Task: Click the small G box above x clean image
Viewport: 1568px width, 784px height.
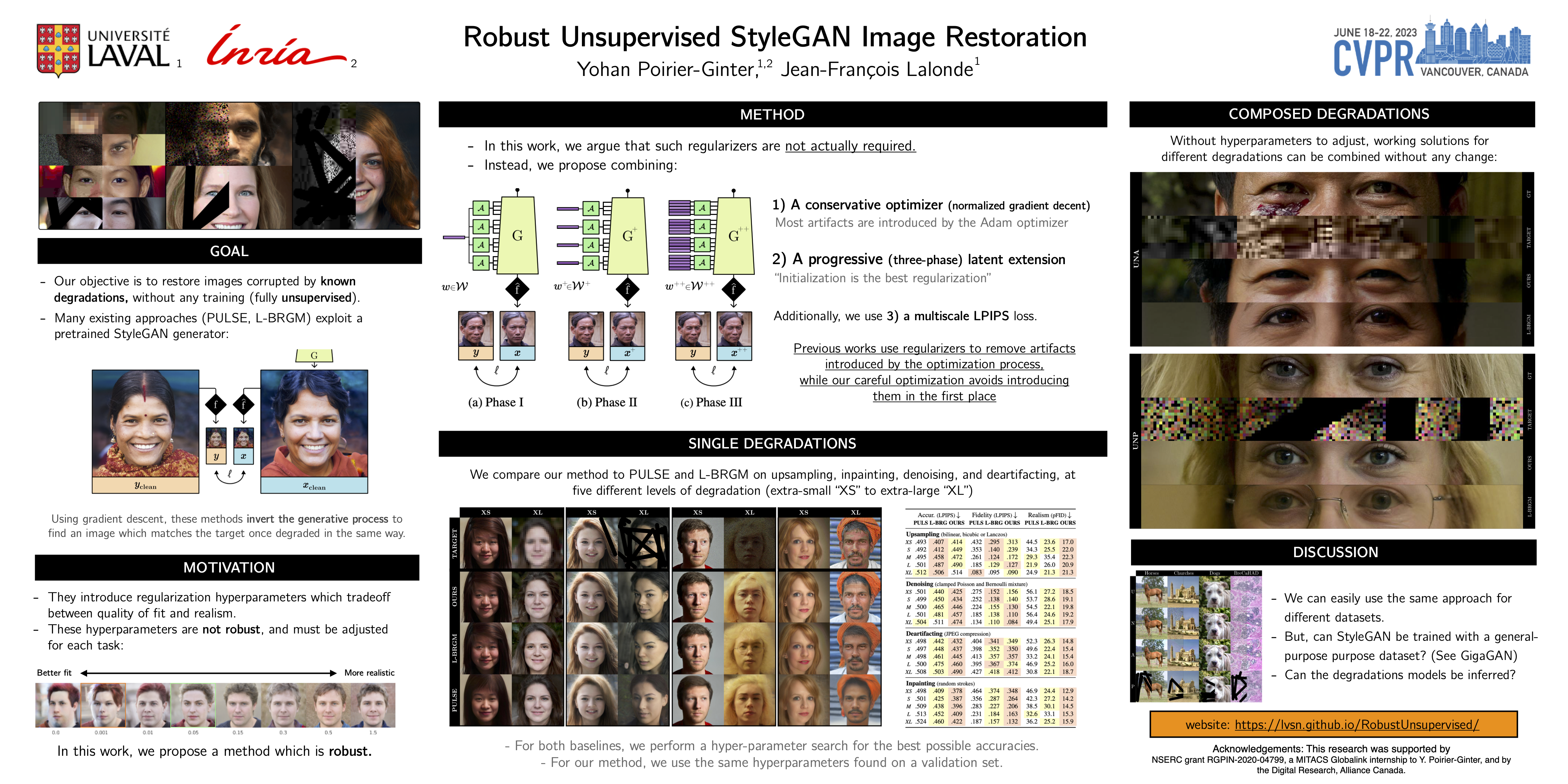Action: [x=314, y=355]
